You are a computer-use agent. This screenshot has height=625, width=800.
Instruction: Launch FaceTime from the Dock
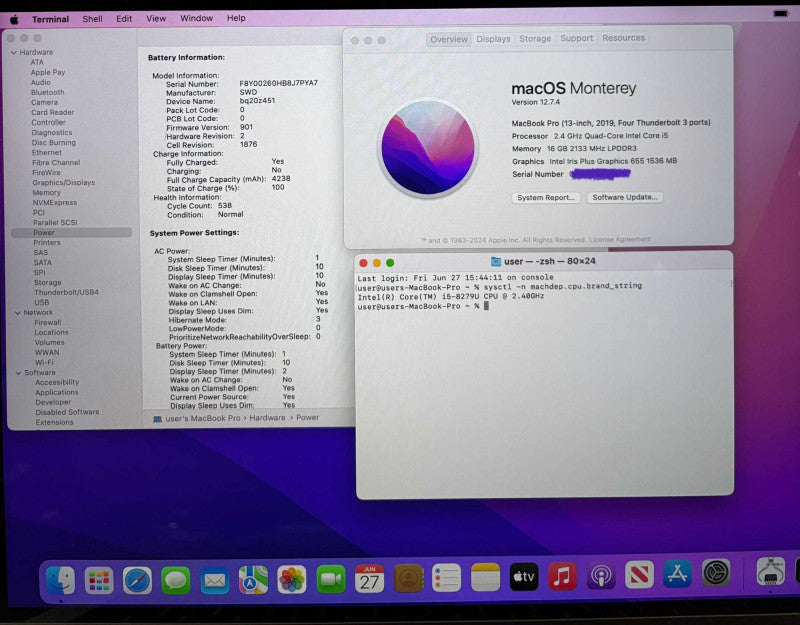(331, 579)
